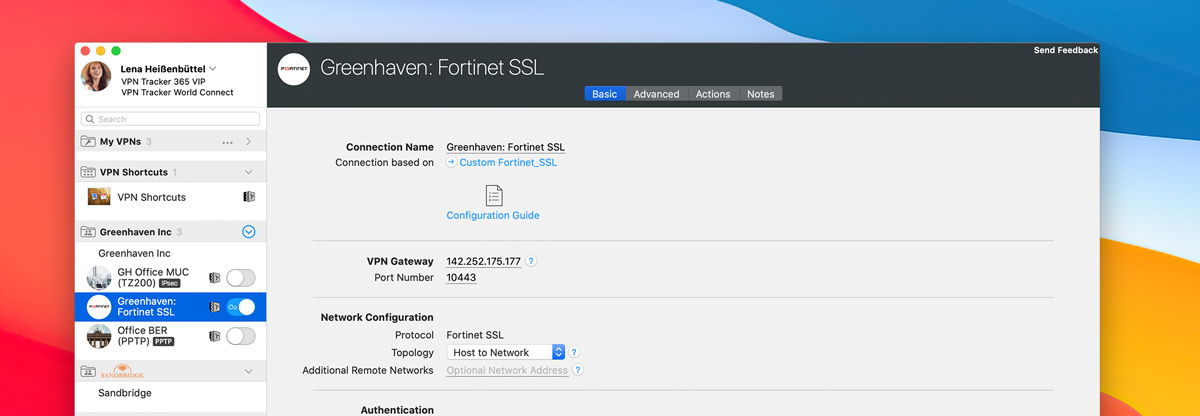Open the Topology dropdown menu
Image resolution: width=1200 pixels, height=416 pixels.
(507, 353)
